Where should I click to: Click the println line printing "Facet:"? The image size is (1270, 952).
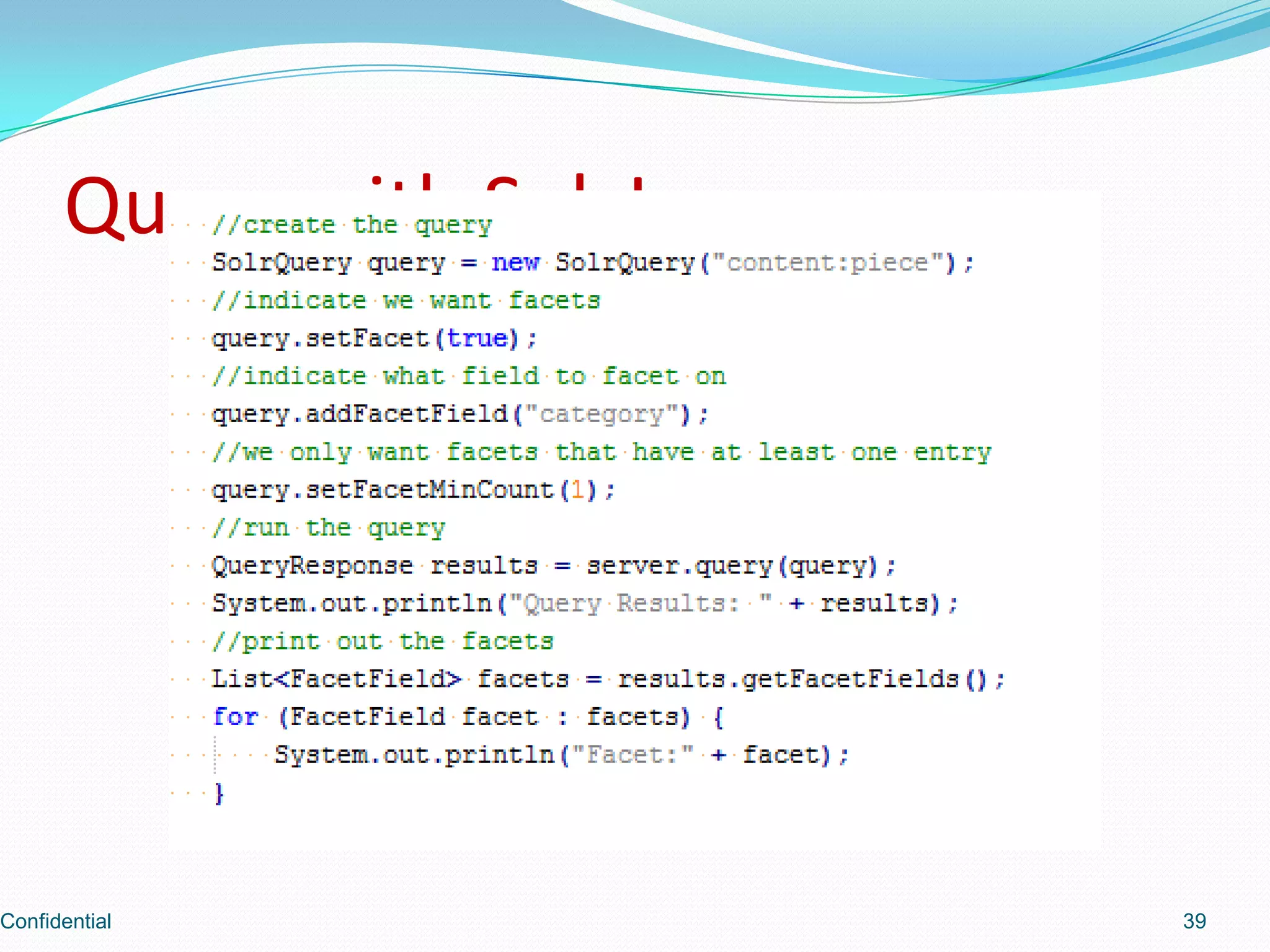[x=561, y=756]
